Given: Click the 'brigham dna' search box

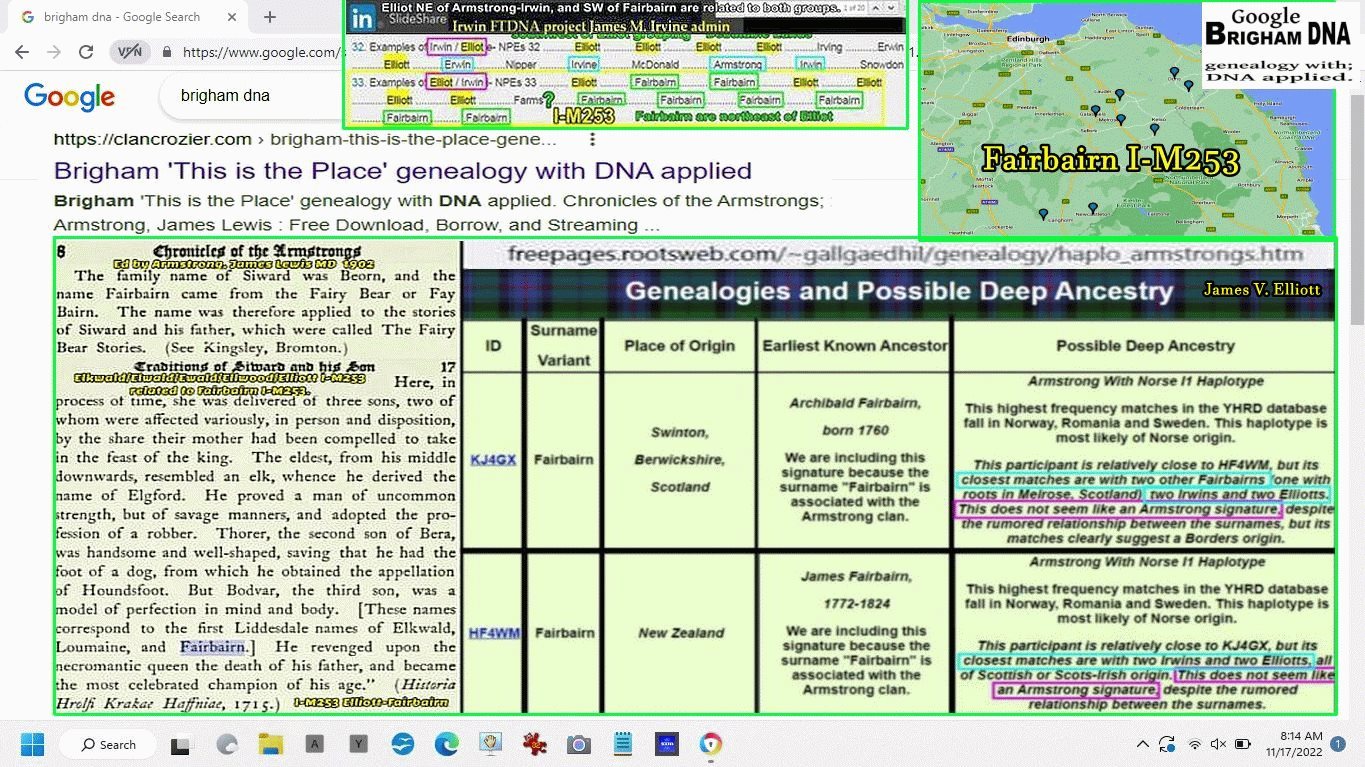Looking at the screenshot, I should point(250,96).
